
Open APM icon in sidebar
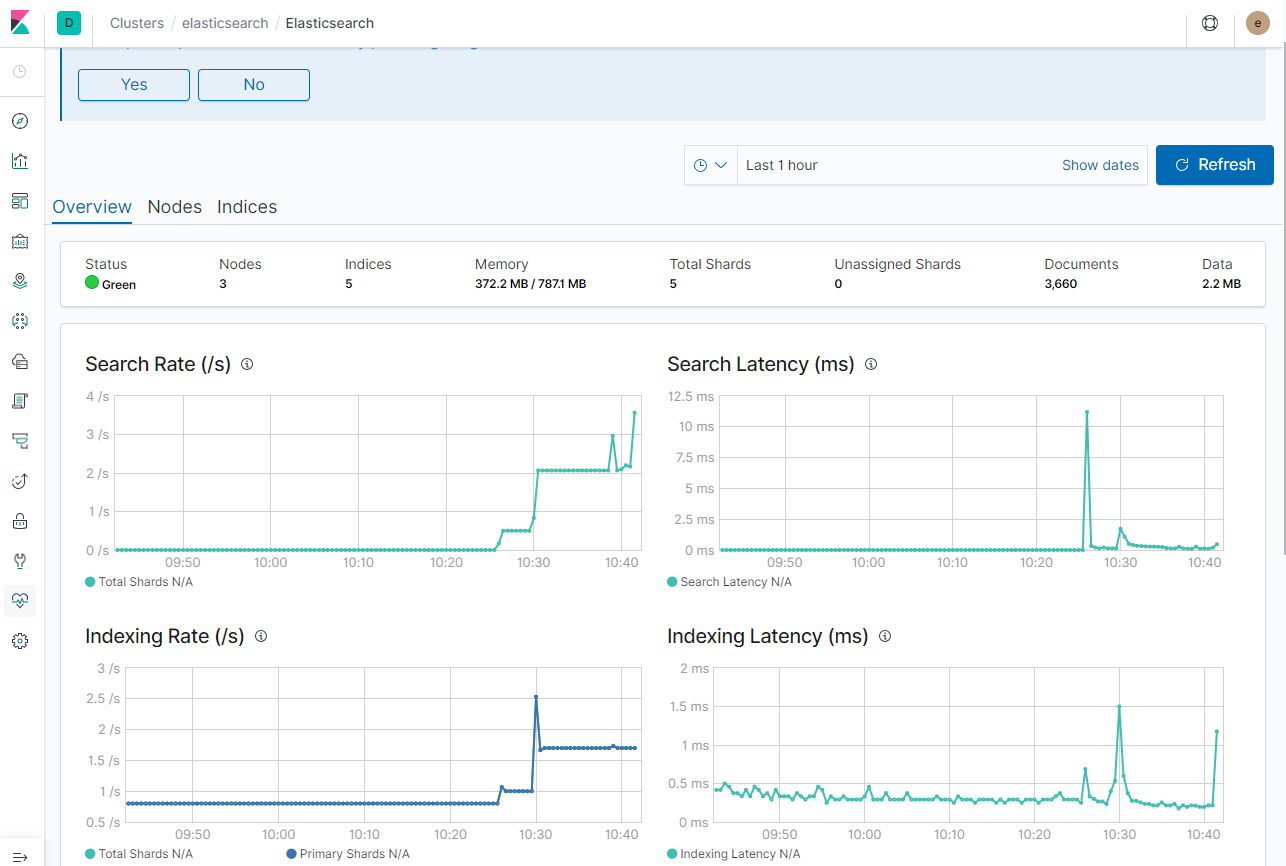pyautogui.click(x=20, y=441)
